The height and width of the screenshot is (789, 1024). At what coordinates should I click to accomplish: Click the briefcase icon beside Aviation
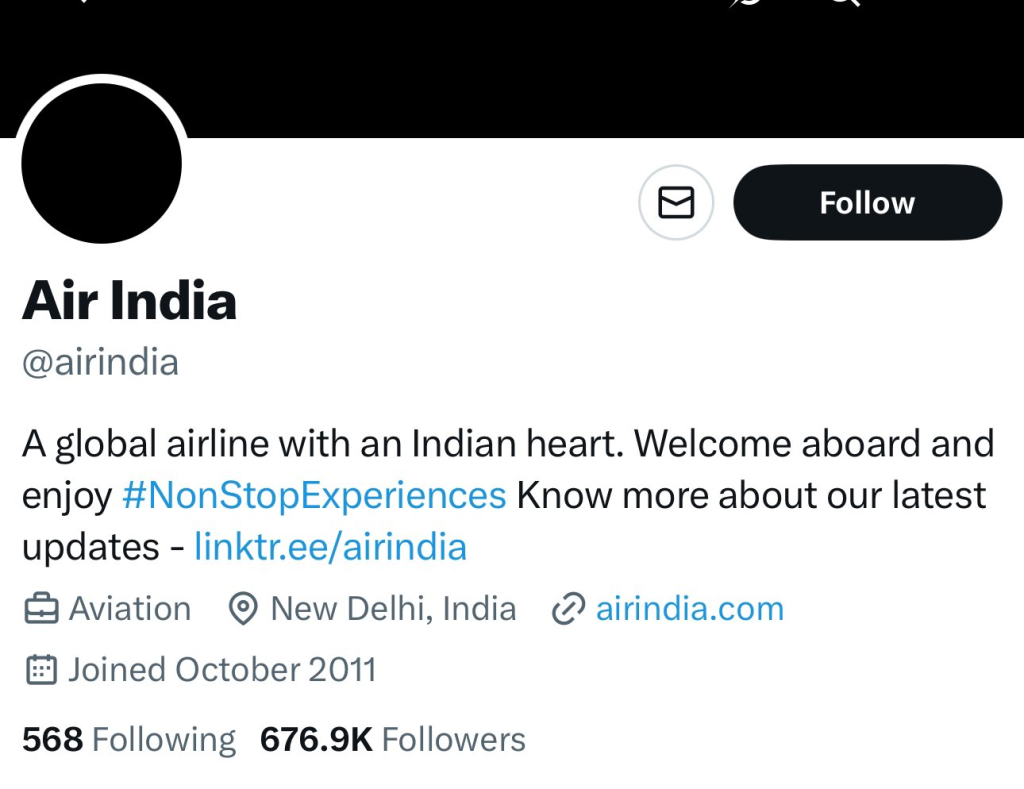pos(41,609)
